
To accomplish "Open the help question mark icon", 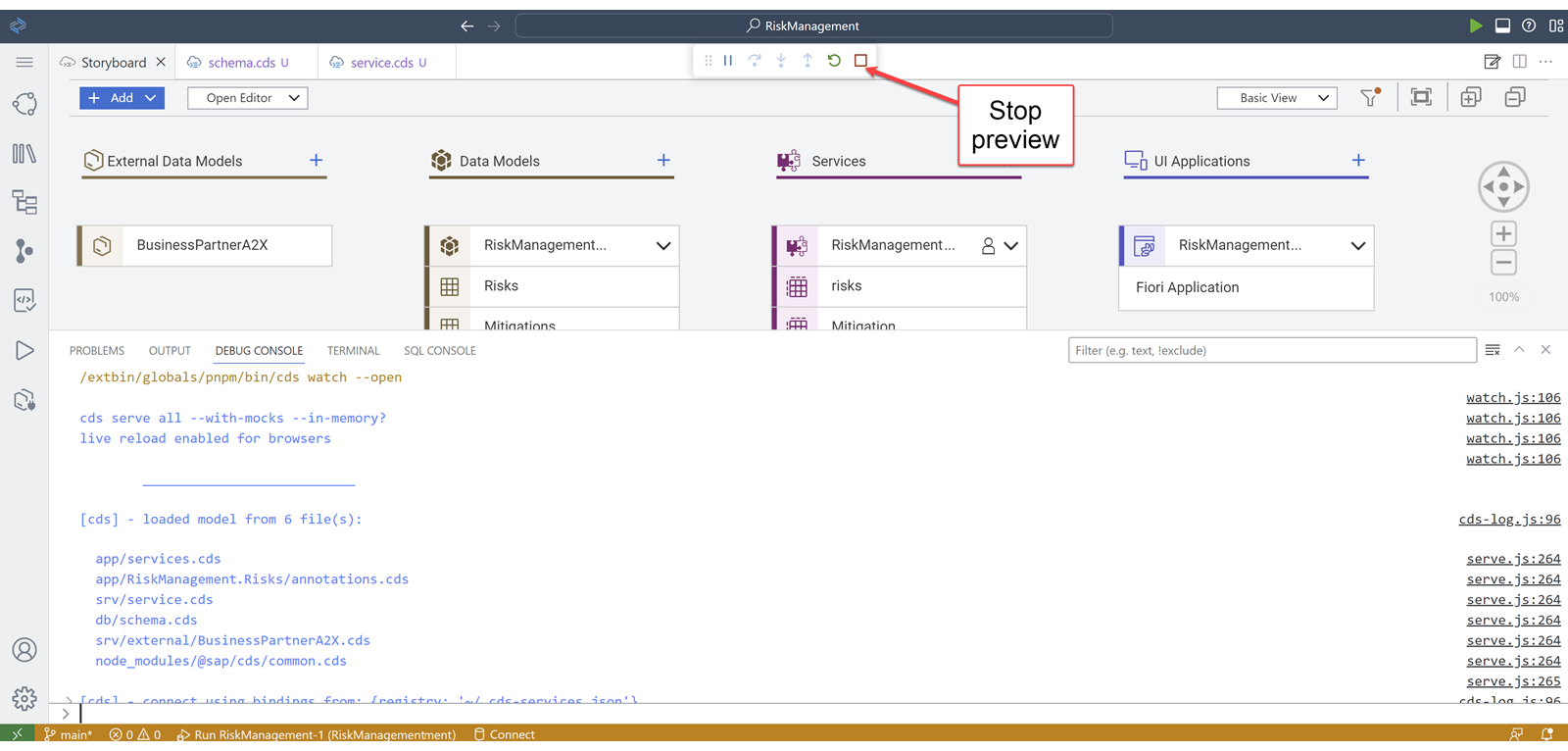I will pyautogui.click(x=1529, y=25).
